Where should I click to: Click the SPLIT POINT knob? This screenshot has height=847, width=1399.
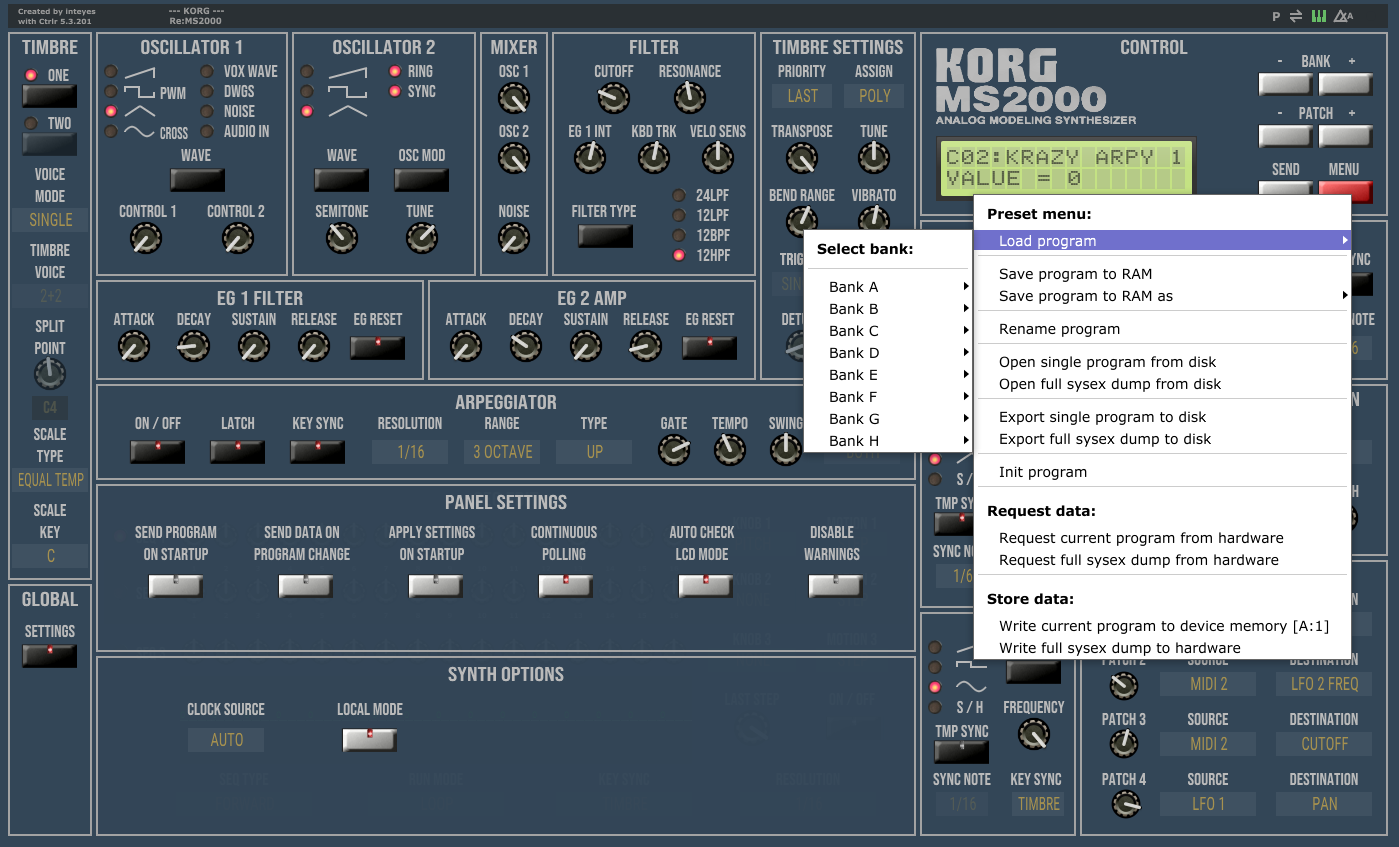(49, 374)
